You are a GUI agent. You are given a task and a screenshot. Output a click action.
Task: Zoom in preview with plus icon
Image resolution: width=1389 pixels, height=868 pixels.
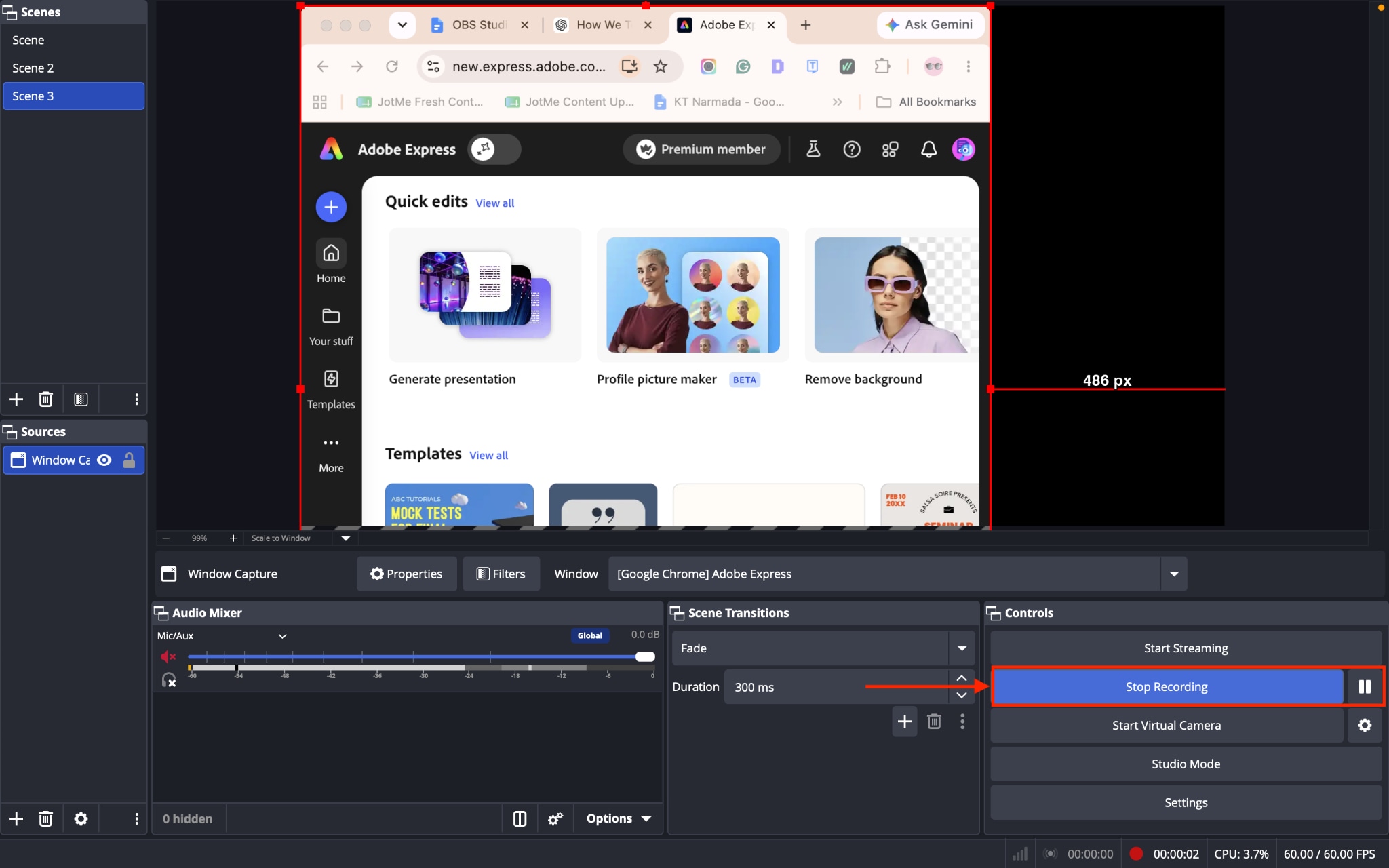coord(233,538)
